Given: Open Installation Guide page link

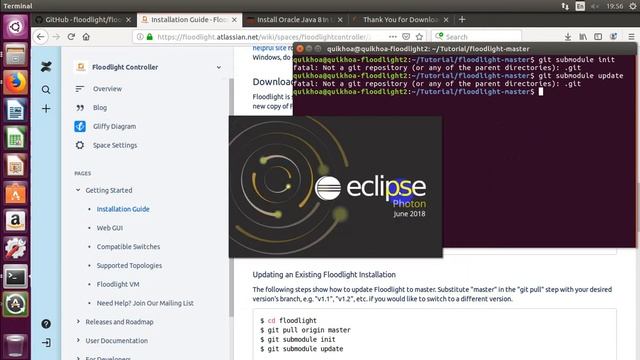Looking at the screenshot, I should point(123,209).
